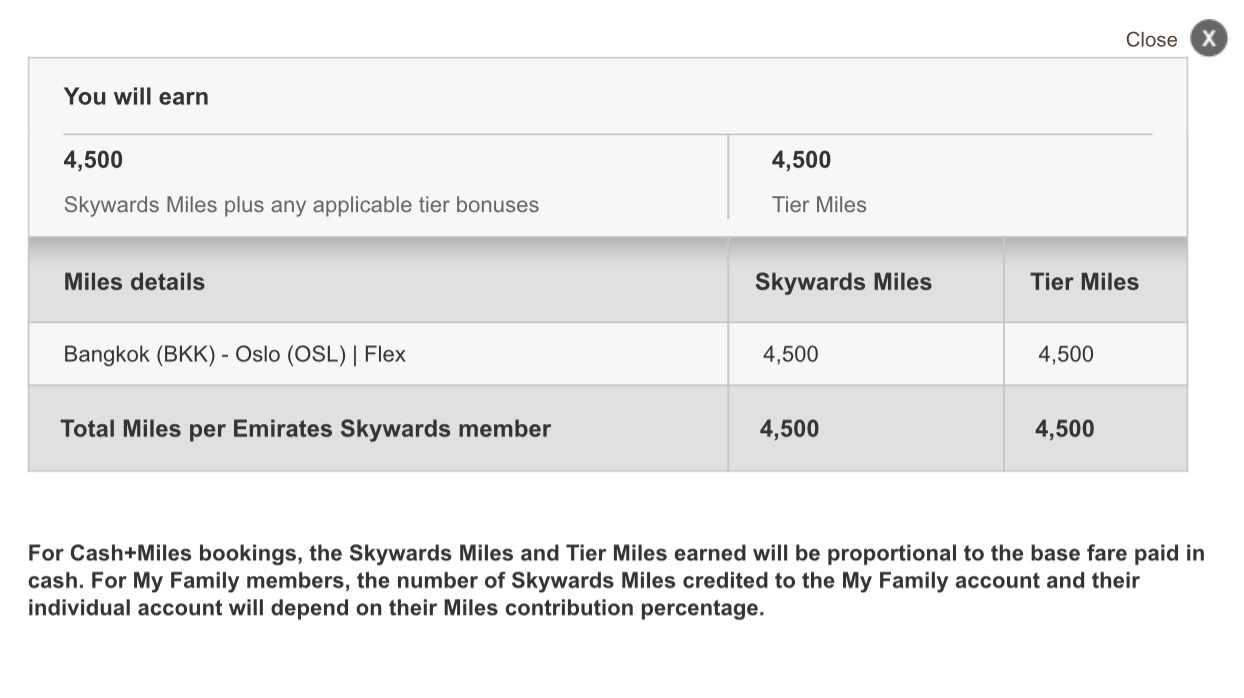
Task: Click the Skywards Miles value in the Bangkok–Oslo row
Action: click(790, 354)
